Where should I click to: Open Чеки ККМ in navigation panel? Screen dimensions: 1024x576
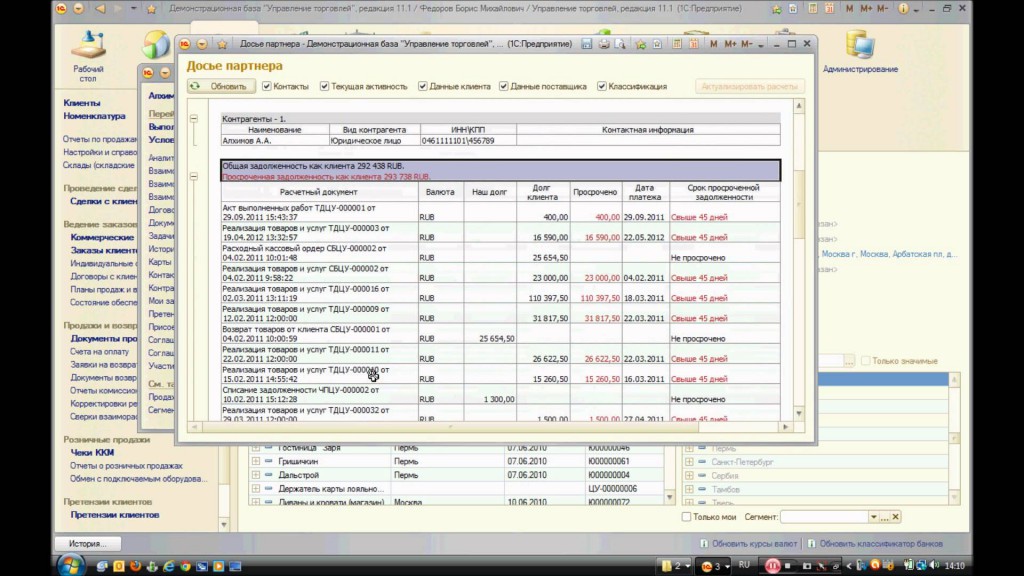point(92,452)
